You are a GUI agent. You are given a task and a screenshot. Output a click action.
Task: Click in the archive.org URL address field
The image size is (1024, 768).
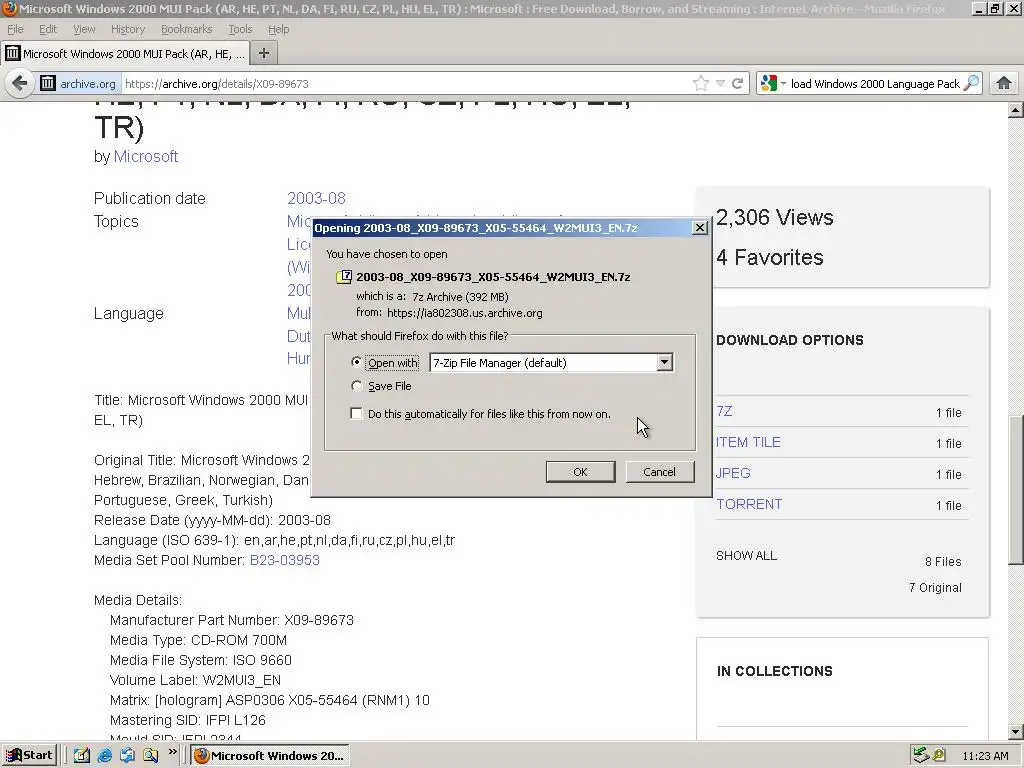(405, 84)
